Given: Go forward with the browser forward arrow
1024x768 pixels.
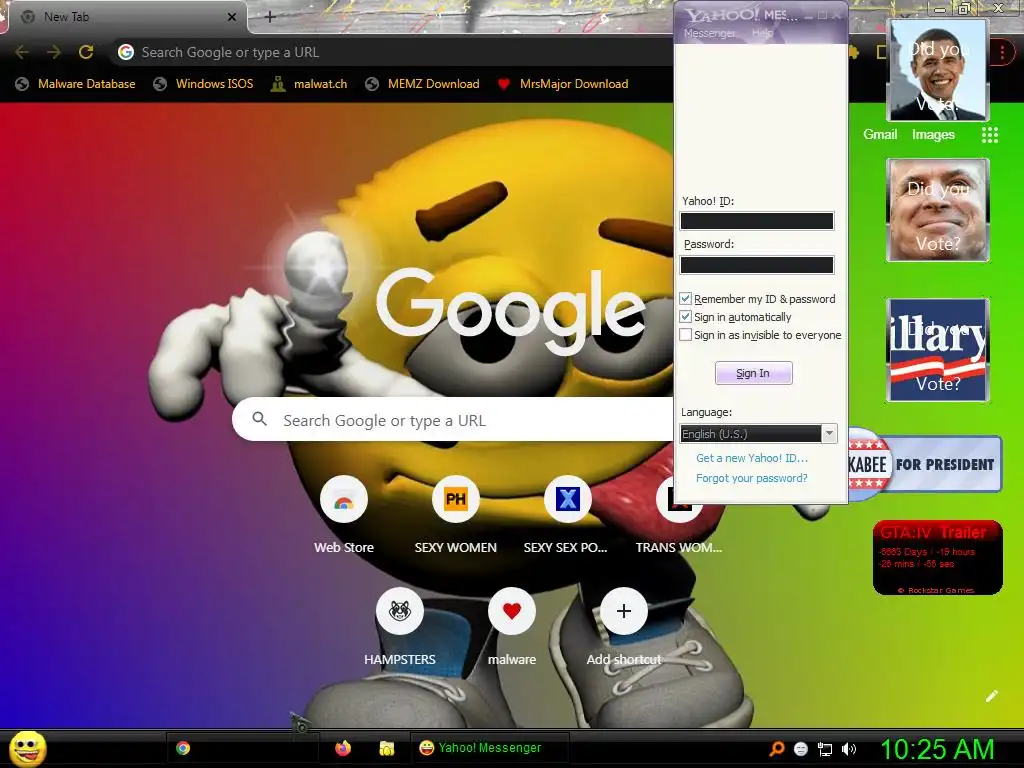Looking at the screenshot, I should 54,52.
